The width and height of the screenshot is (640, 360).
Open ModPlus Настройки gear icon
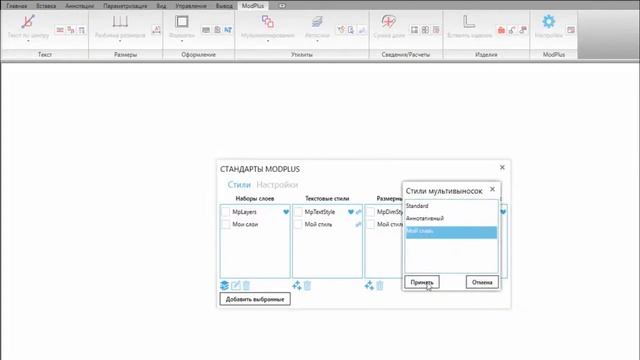pyautogui.click(x=549, y=22)
